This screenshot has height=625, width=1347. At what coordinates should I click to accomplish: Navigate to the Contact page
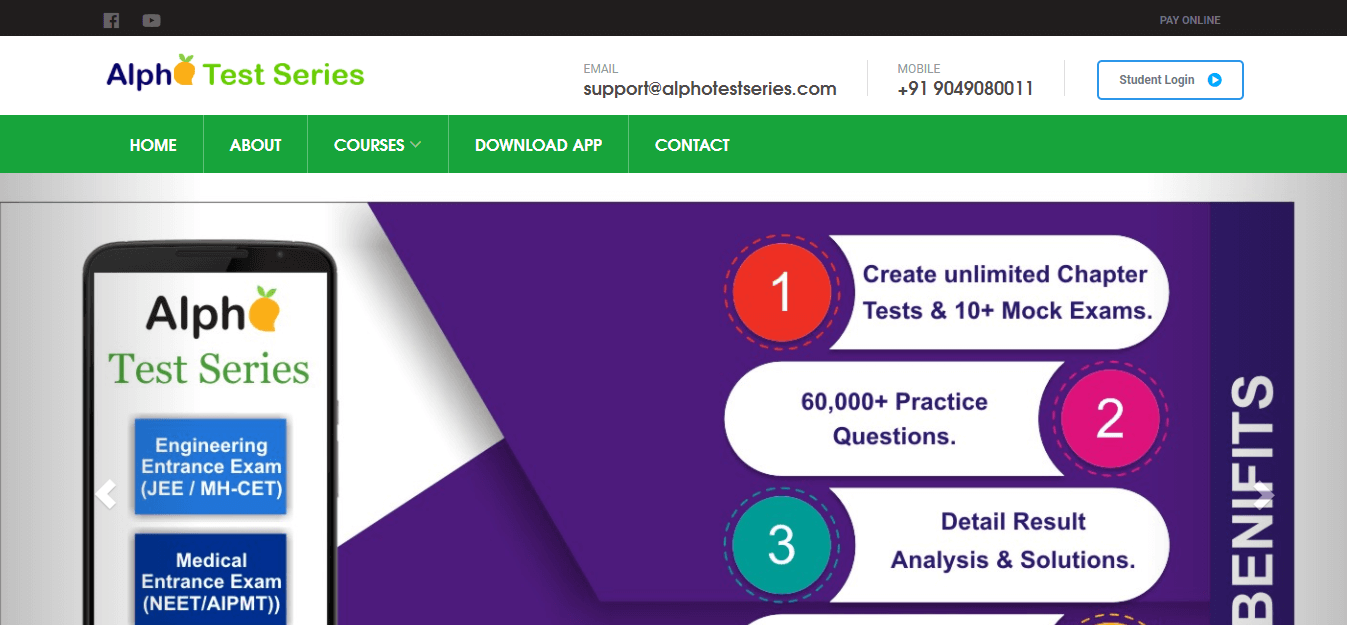click(x=692, y=145)
